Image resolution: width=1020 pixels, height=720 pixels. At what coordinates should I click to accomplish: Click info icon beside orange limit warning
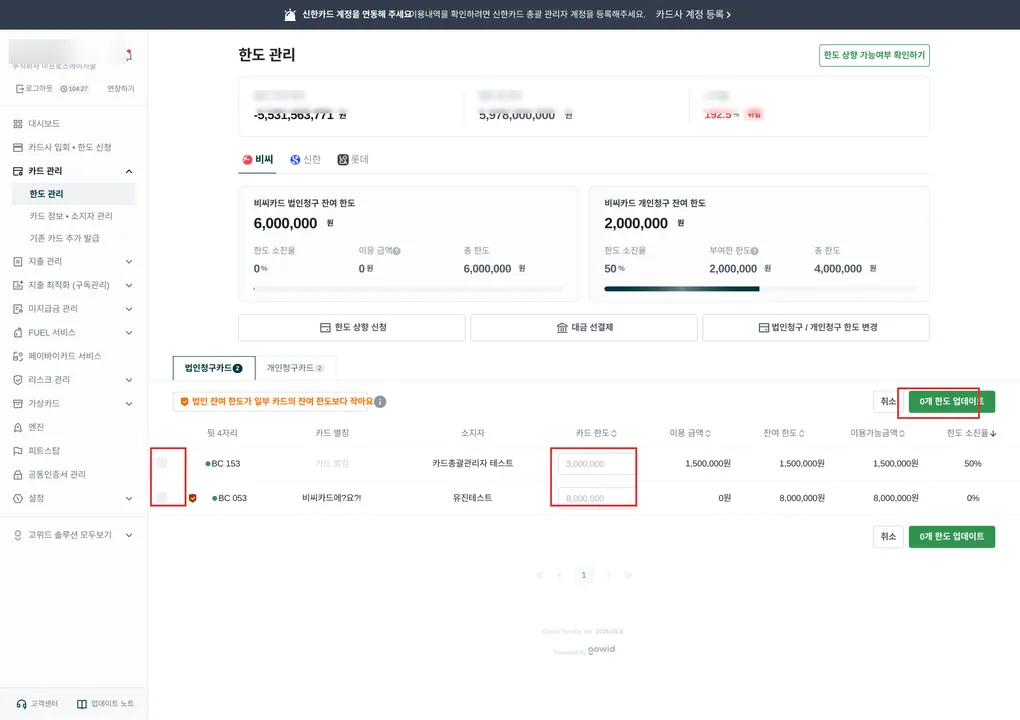tap(381, 402)
